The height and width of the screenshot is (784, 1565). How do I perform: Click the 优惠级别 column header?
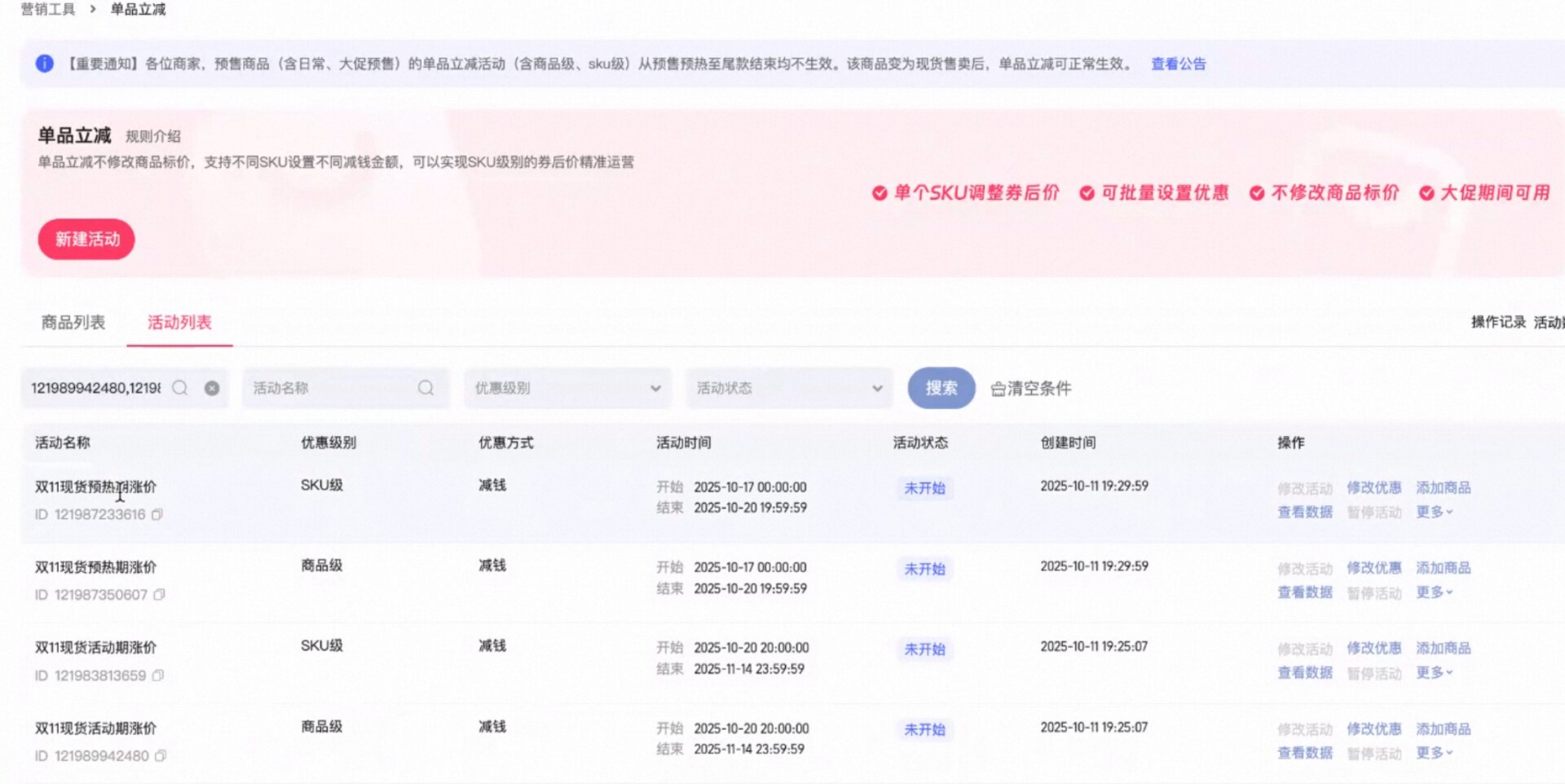pyautogui.click(x=328, y=443)
